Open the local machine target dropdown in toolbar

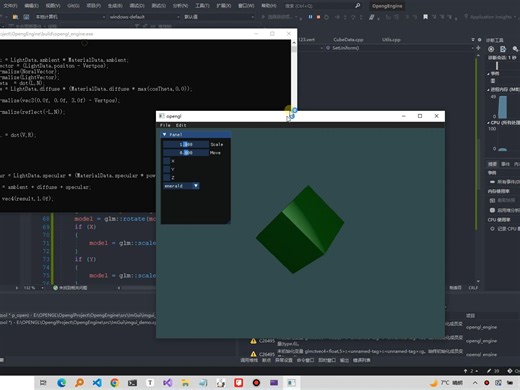[x=69, y=17]
